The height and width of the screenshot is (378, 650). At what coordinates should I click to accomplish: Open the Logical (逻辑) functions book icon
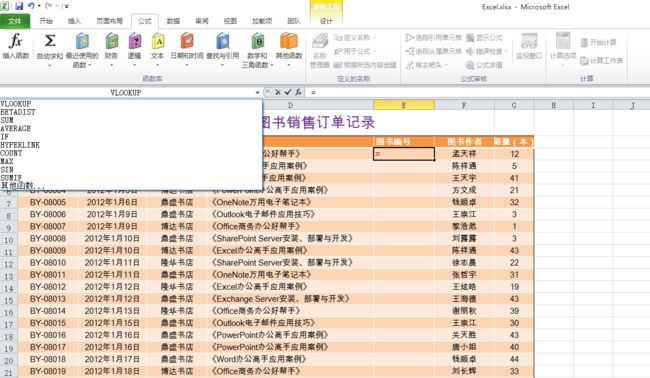click(x=135, y=41)
